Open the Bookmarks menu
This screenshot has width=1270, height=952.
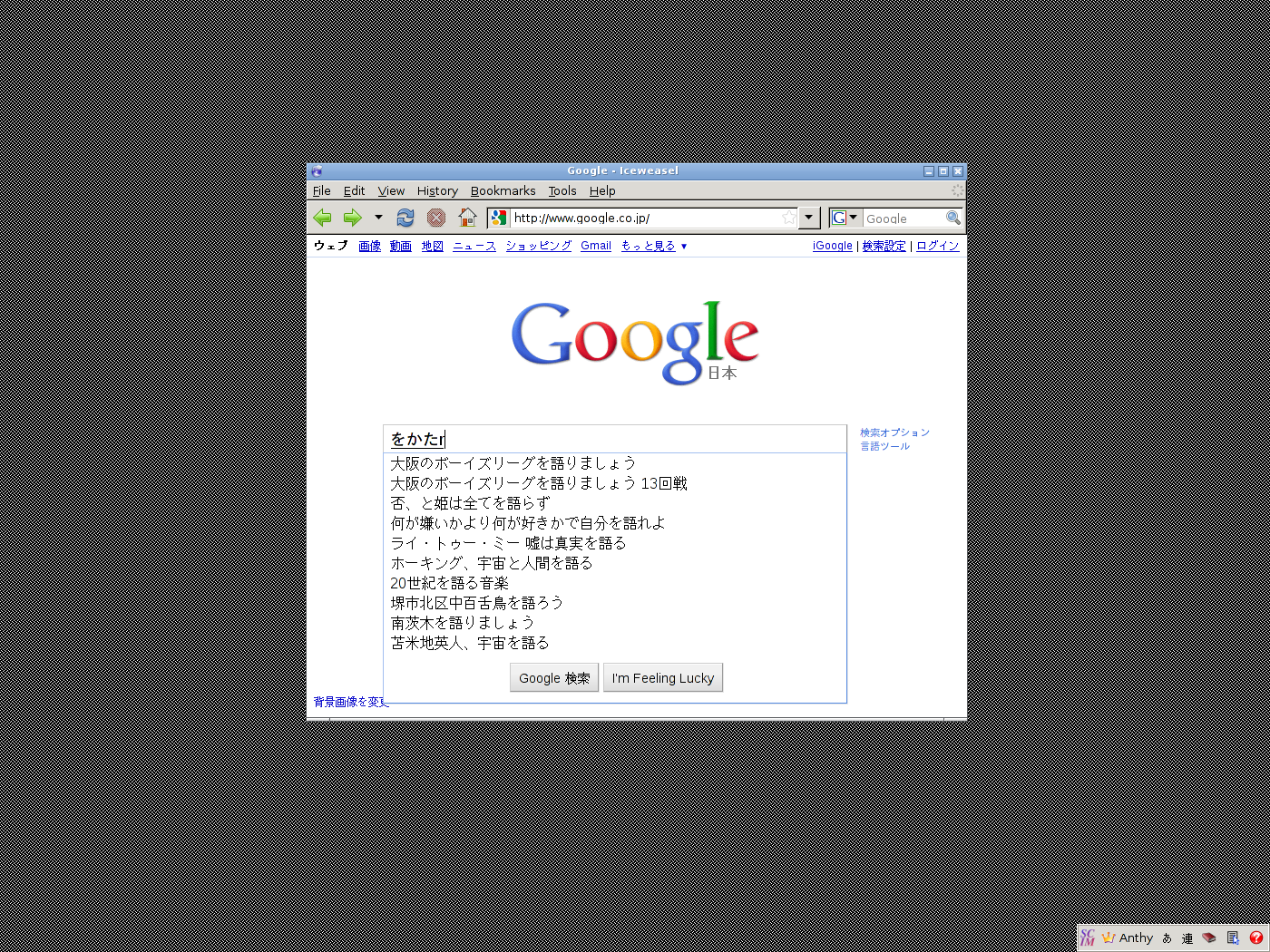click(503, 190)
